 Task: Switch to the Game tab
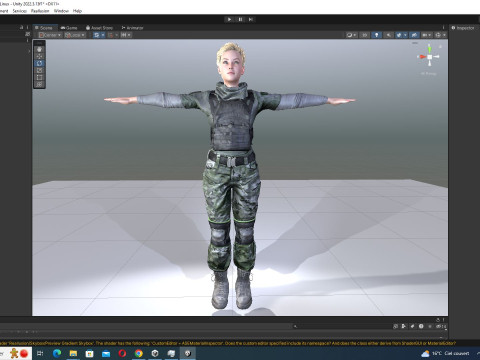point(69,28)
